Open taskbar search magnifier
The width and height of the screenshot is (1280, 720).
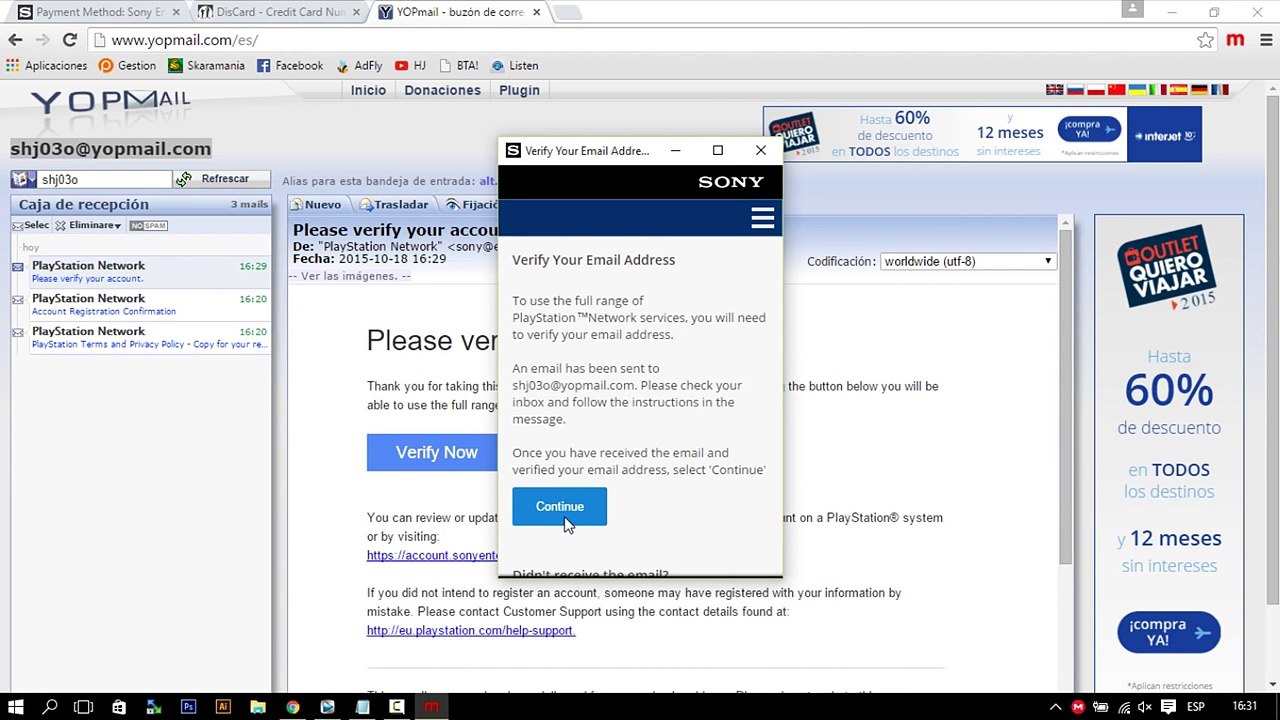pyautogui.click(x=50, y=707)
